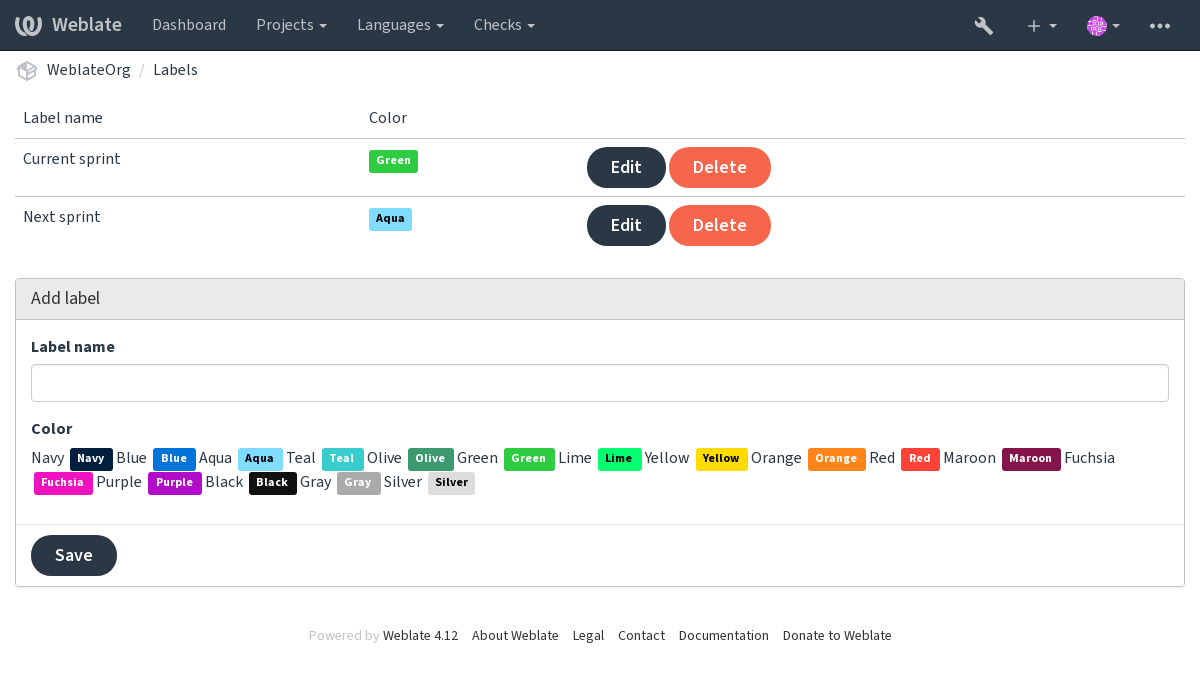Open the ellipsis more options menu

(1160, 26)
